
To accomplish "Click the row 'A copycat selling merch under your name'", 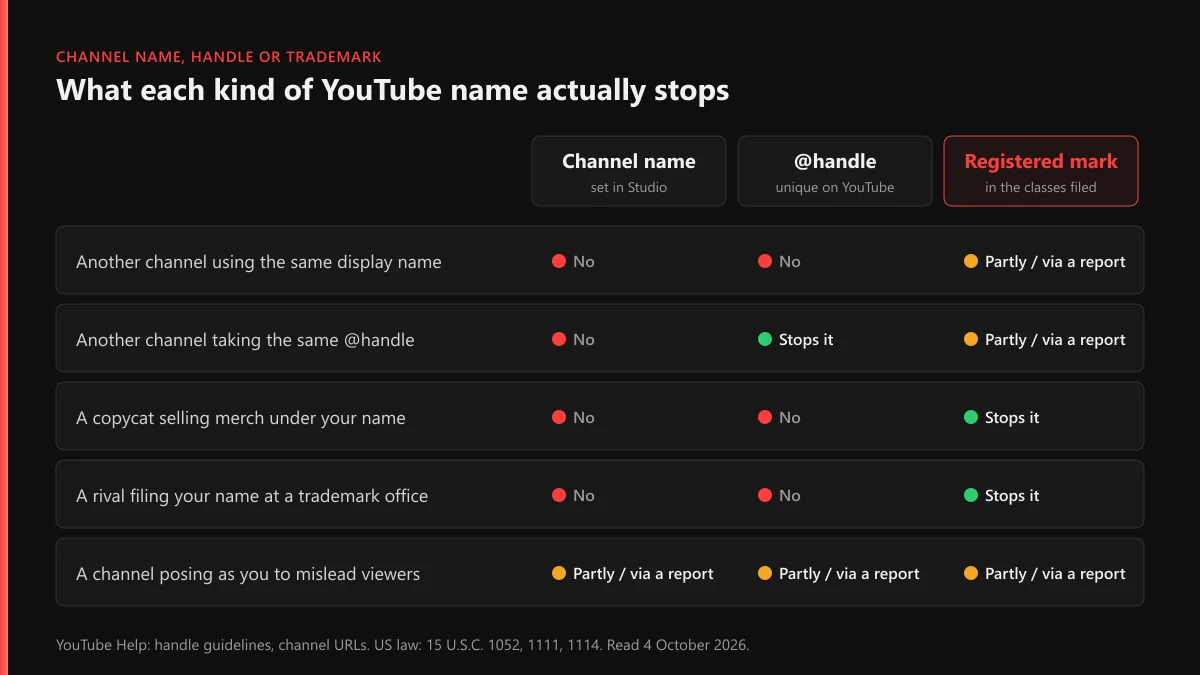I will tap(600, 416).
